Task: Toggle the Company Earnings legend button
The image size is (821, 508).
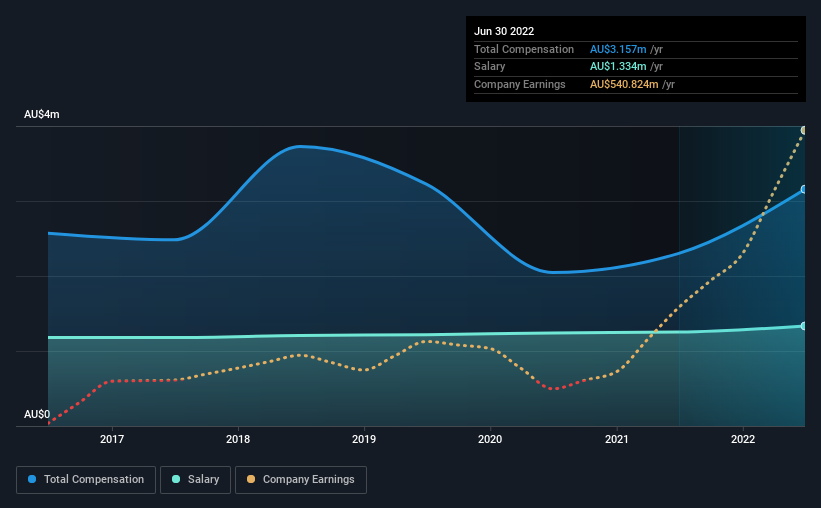Action: click(301, 480)
